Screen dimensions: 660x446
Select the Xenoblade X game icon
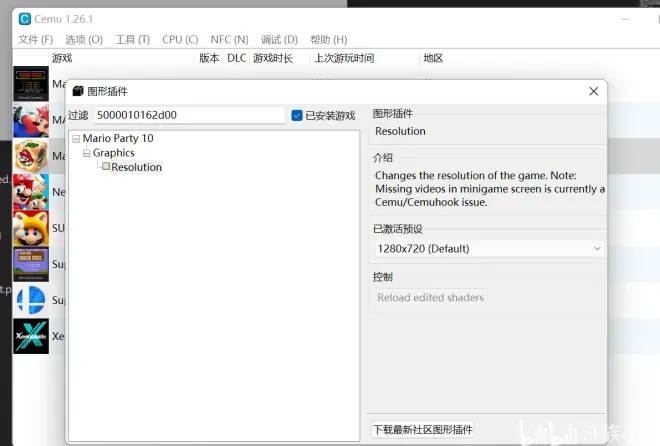point(31,336)
